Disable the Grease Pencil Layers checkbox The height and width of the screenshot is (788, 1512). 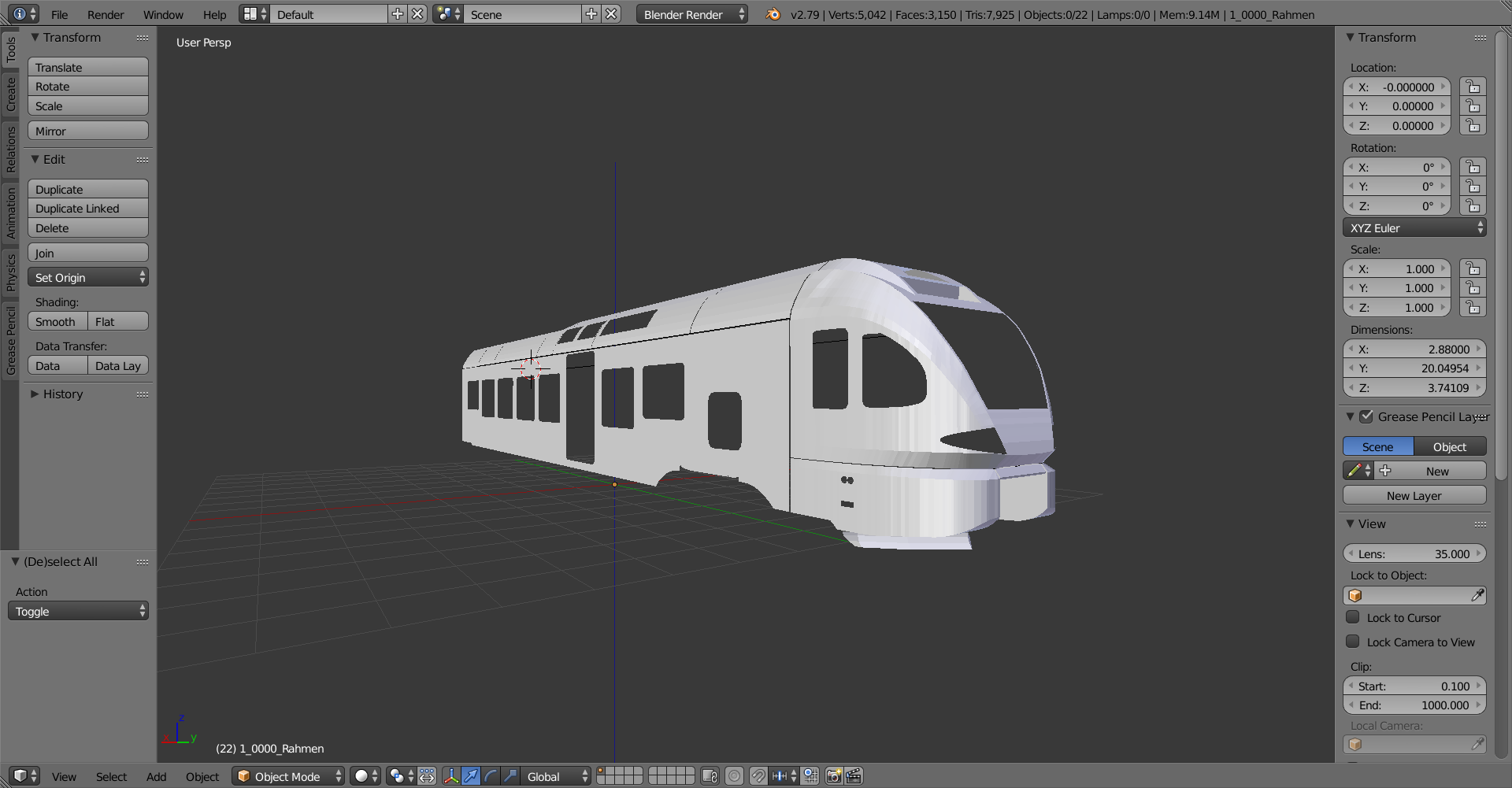(1366, 416)
